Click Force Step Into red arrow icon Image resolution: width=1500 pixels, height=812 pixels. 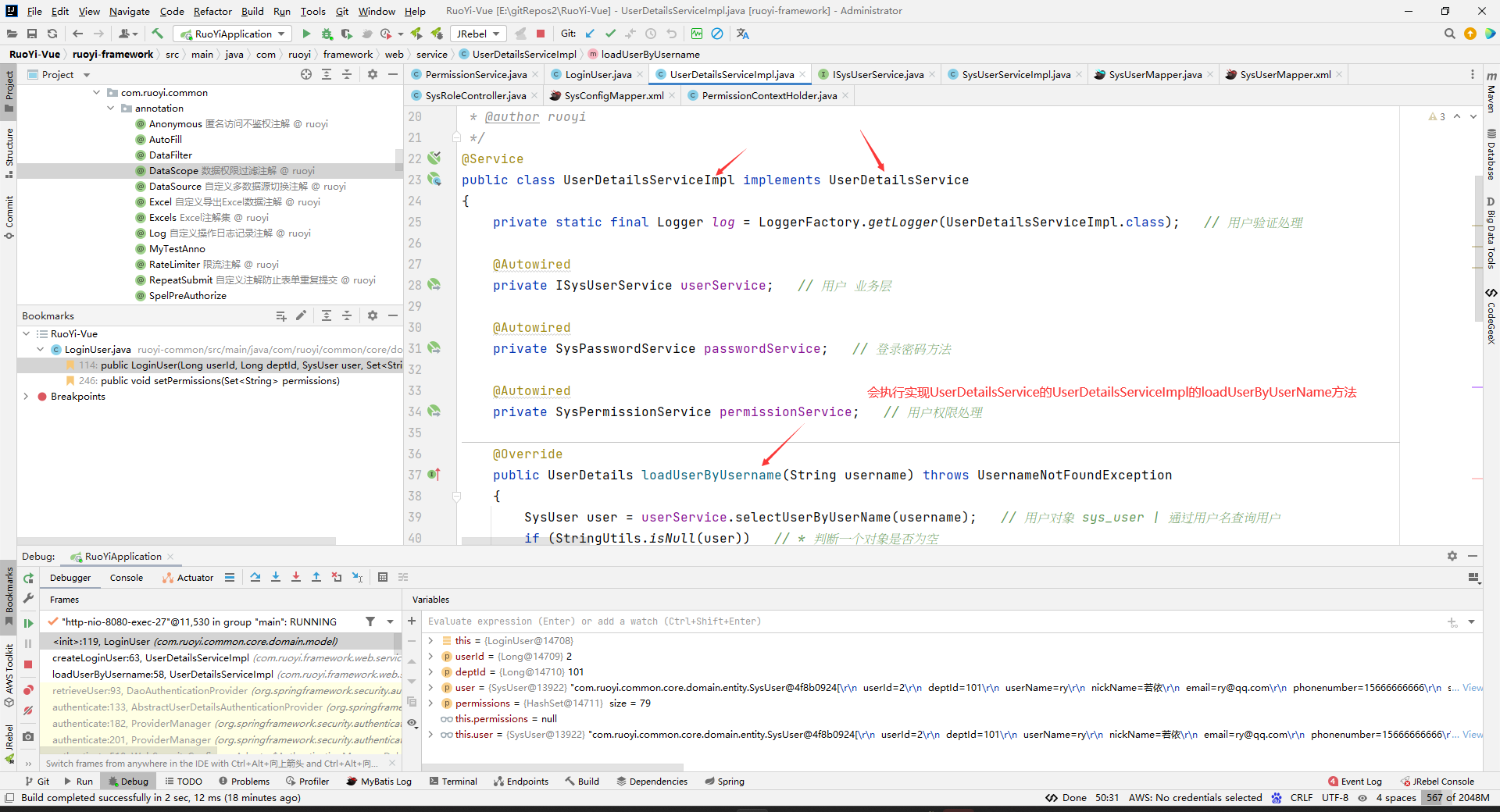coord(296,577)
